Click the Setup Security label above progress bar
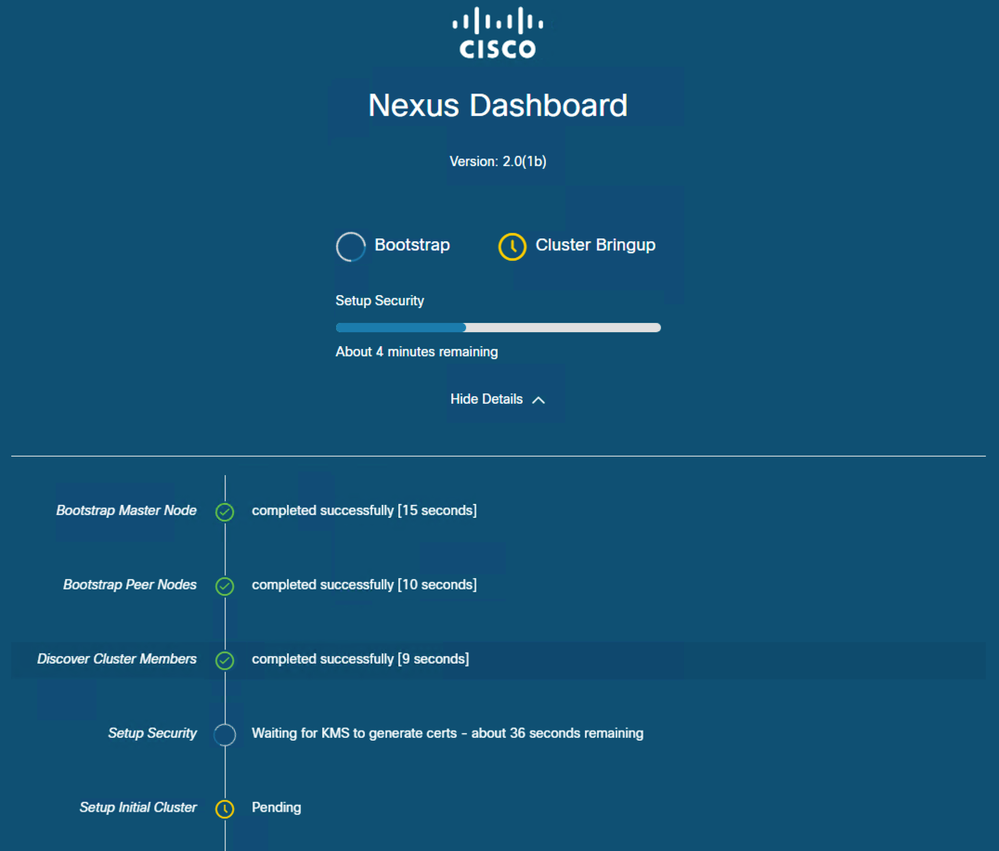The image size is (999, 851). point(380,301)
